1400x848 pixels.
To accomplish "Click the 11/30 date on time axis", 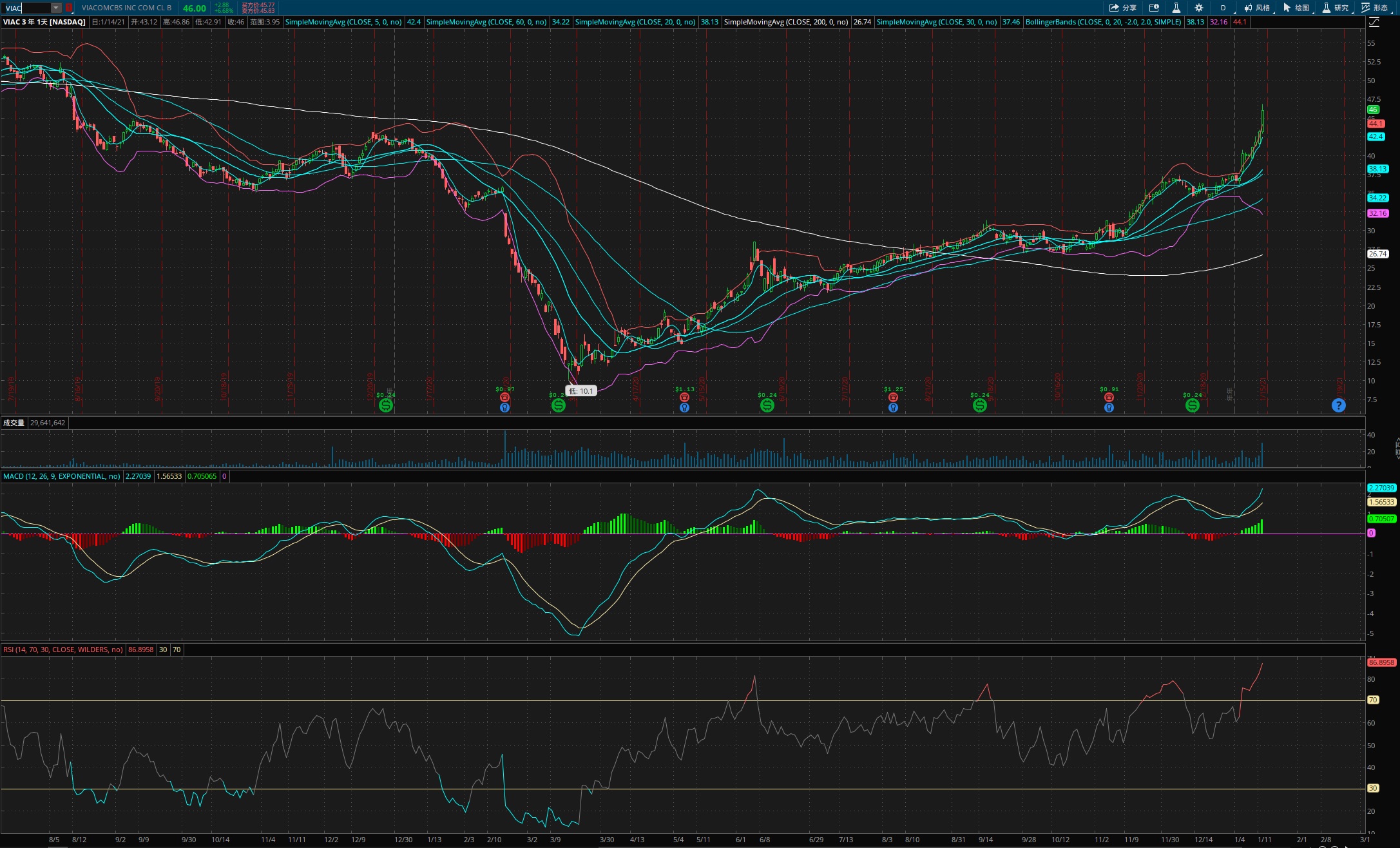I will point(1170,840).
